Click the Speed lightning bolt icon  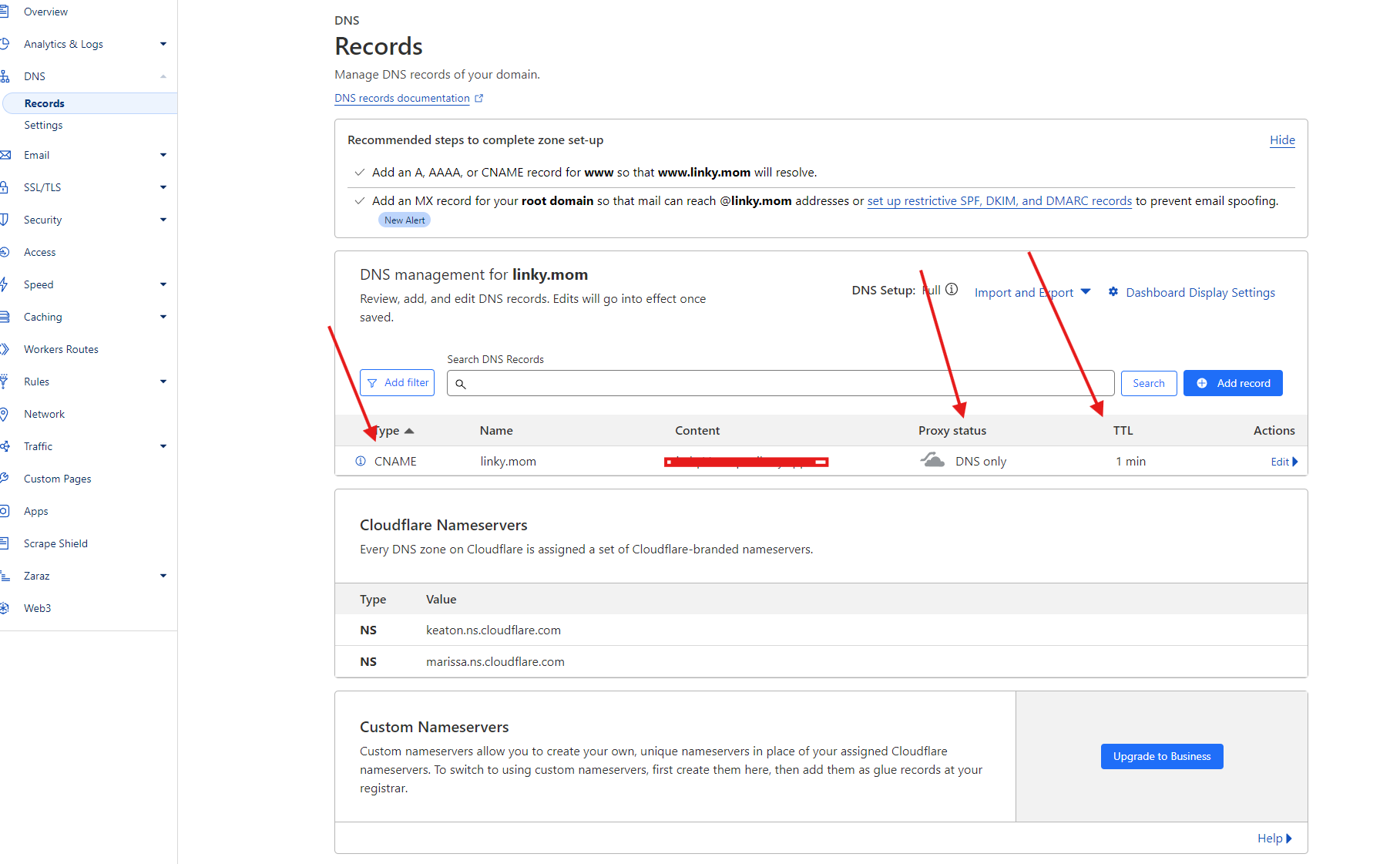click(4, 284)
